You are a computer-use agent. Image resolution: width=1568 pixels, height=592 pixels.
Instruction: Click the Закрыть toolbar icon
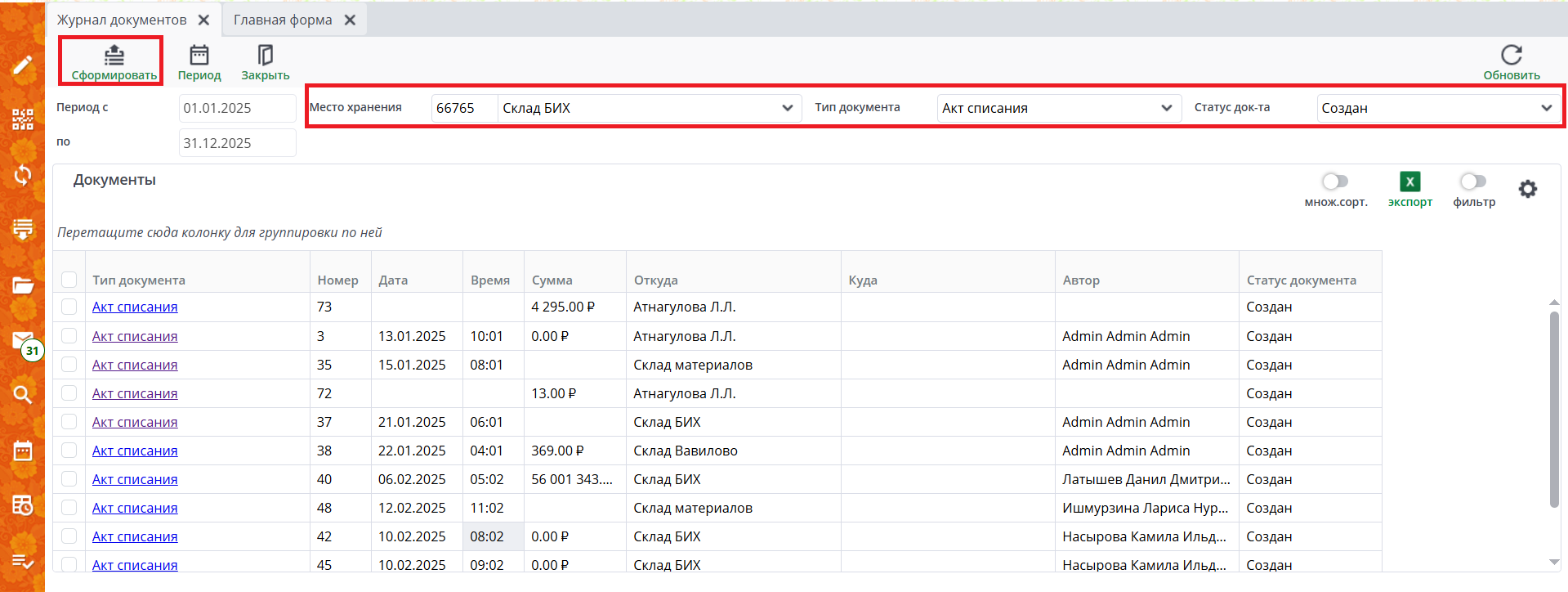pos(265,56)
